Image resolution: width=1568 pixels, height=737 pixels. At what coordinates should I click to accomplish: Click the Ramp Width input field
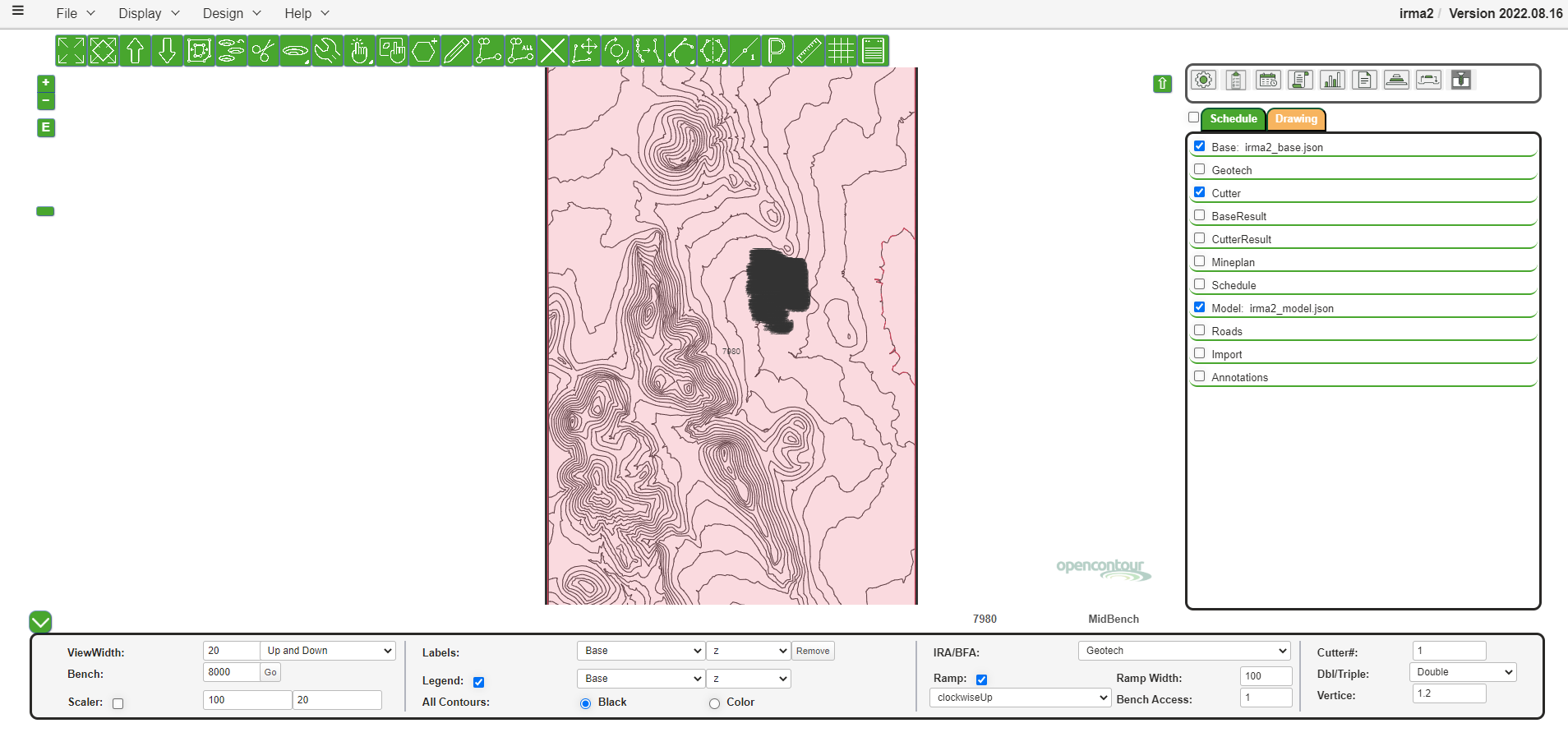coord(1265,676)
